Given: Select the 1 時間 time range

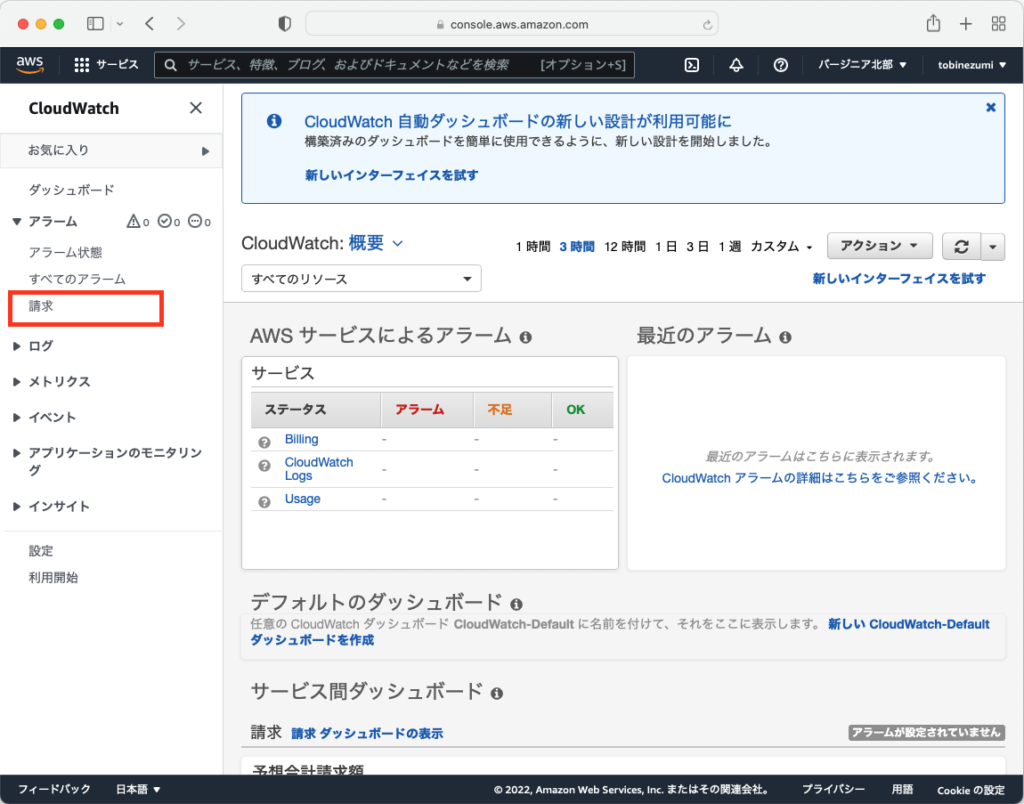Looking at the screenshot, I should 532,246.
